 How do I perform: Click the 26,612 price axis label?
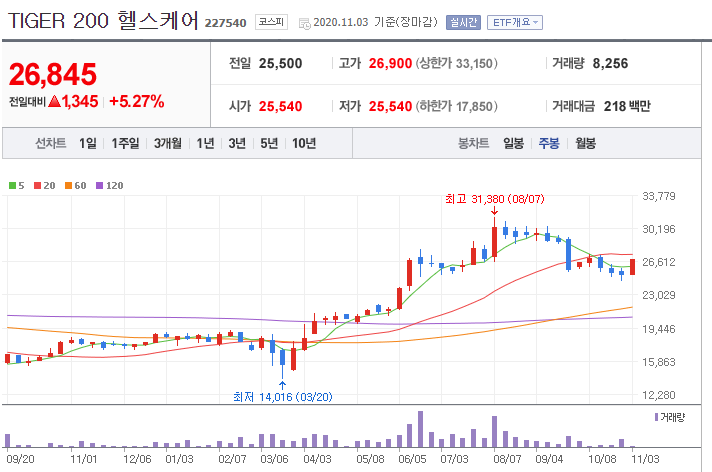(659, 262)
